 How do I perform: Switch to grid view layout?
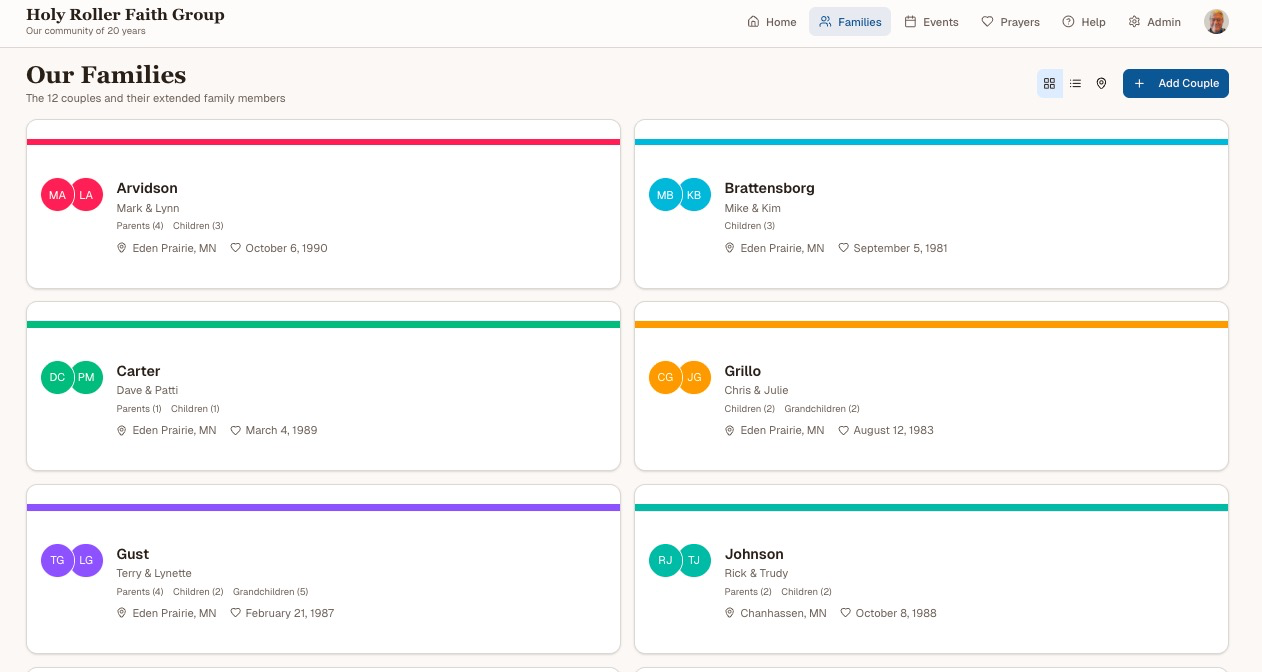pyautogui.click(x=1049, y=84)
